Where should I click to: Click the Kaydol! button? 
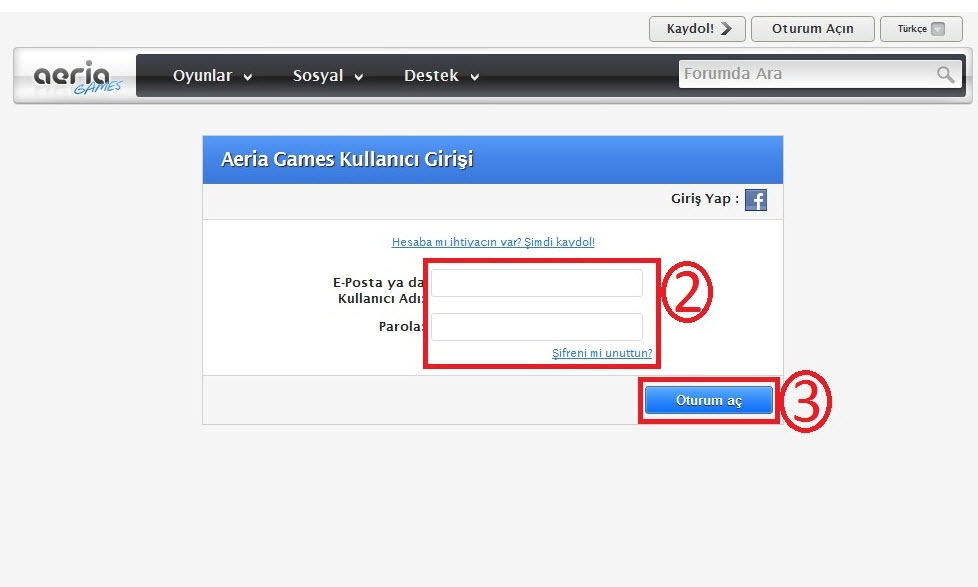tap(697, 29)
